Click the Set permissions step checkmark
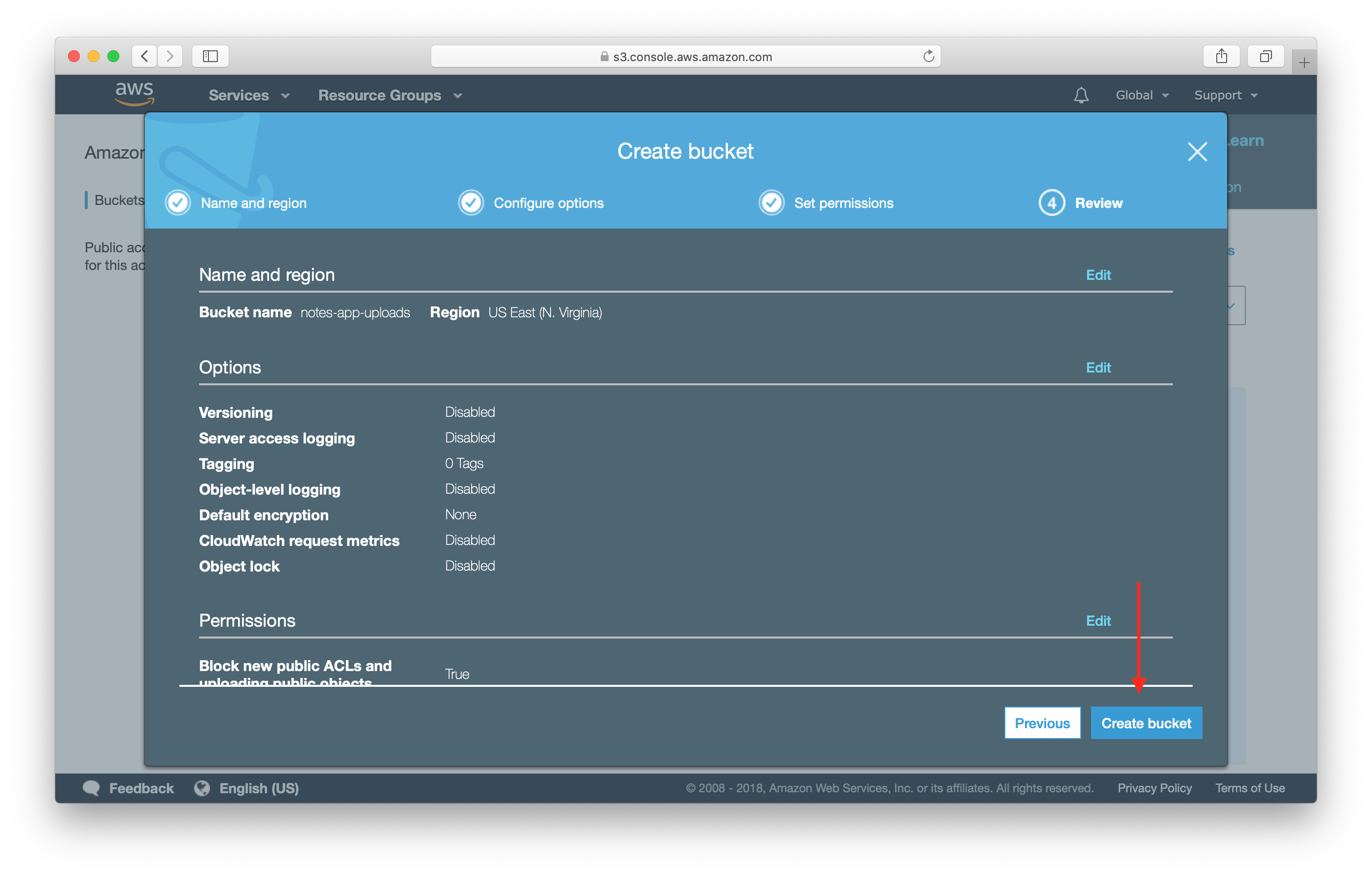 pyautogui.click(x=771, y=203)
